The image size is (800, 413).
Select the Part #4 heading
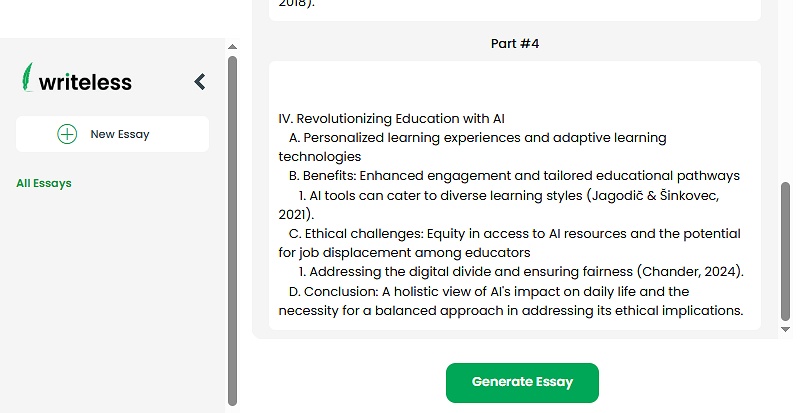[x=515, y=44]
